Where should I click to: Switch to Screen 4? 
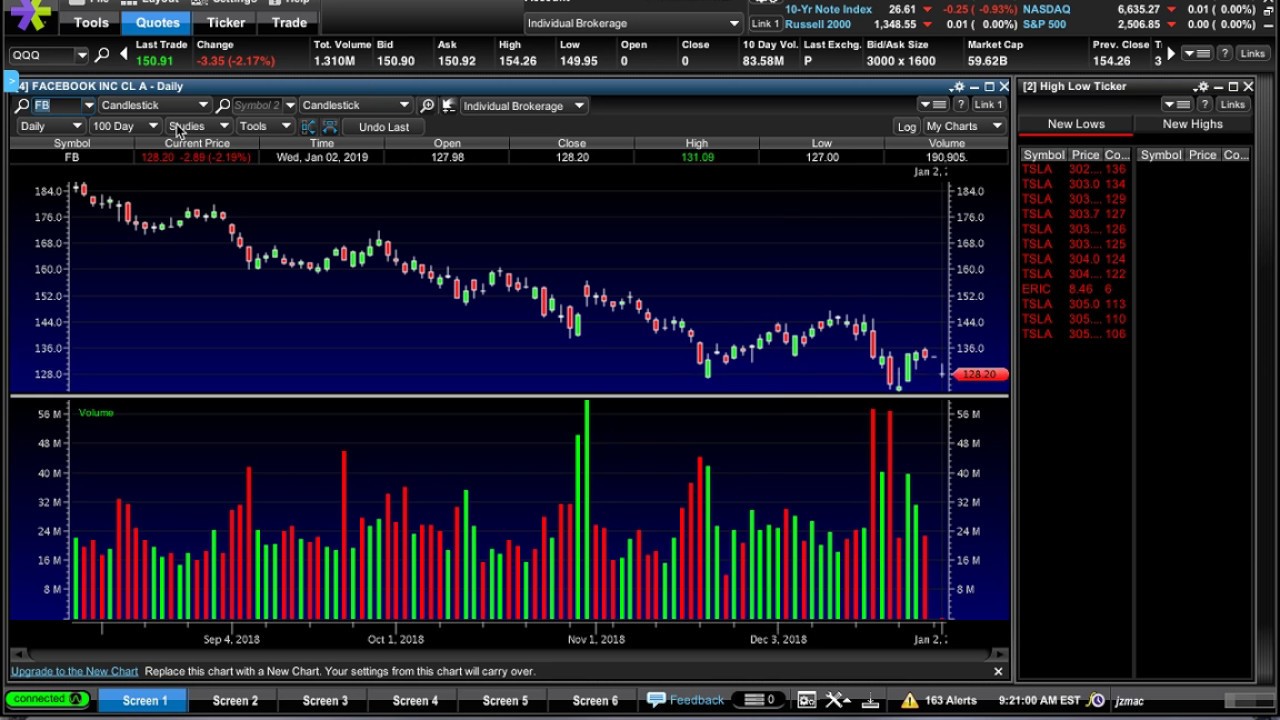tap(415, 700)
